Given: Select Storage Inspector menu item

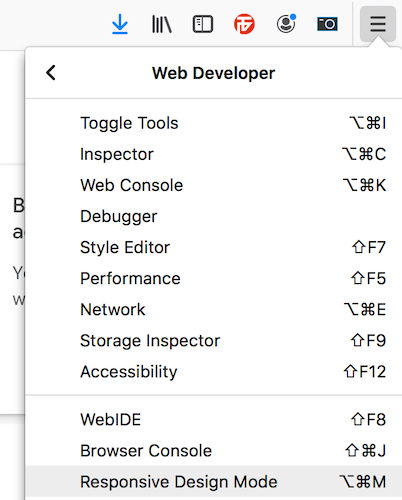Looking at the screenshot, I should coord(214,340).
